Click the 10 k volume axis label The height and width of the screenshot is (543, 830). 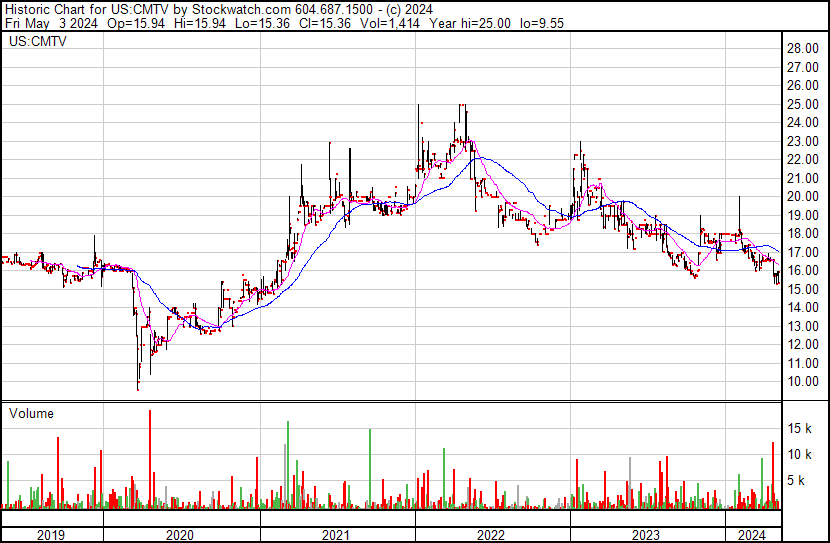800,454
